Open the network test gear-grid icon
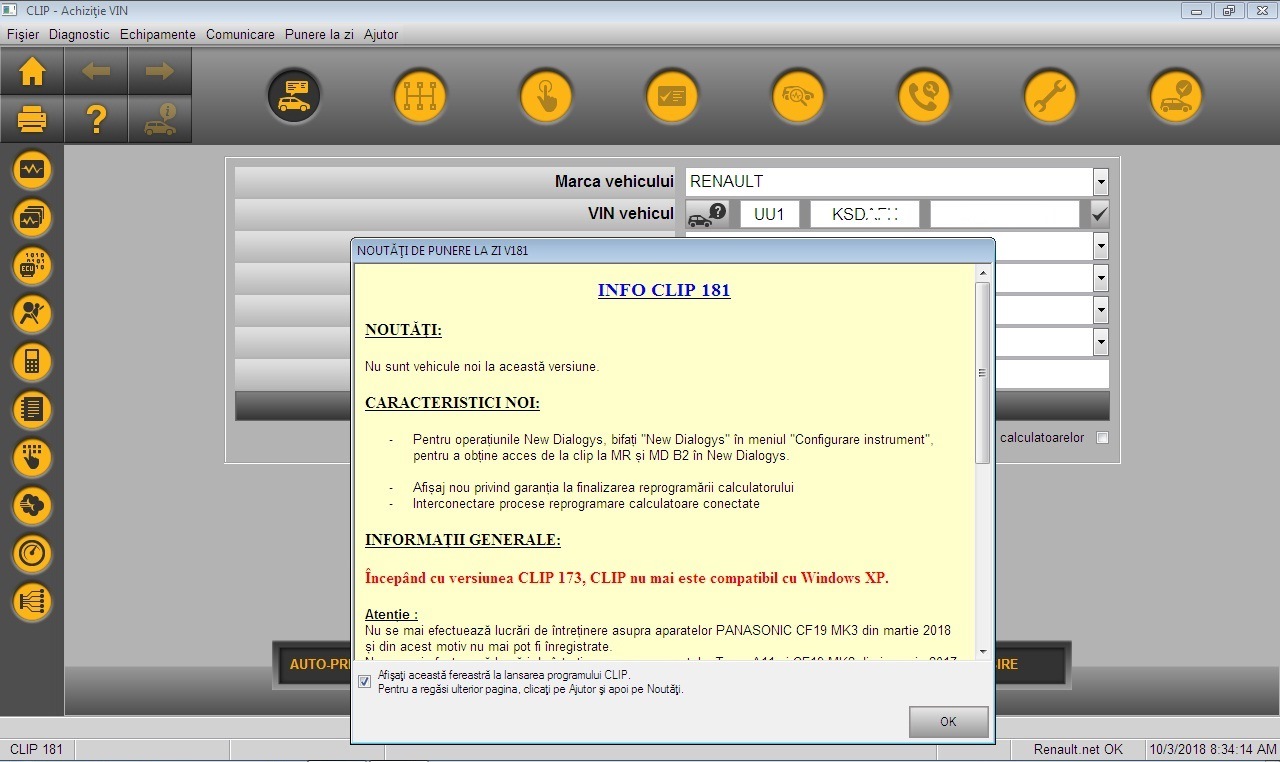This screenshot has height=762, width=1280. coord(420,96)
